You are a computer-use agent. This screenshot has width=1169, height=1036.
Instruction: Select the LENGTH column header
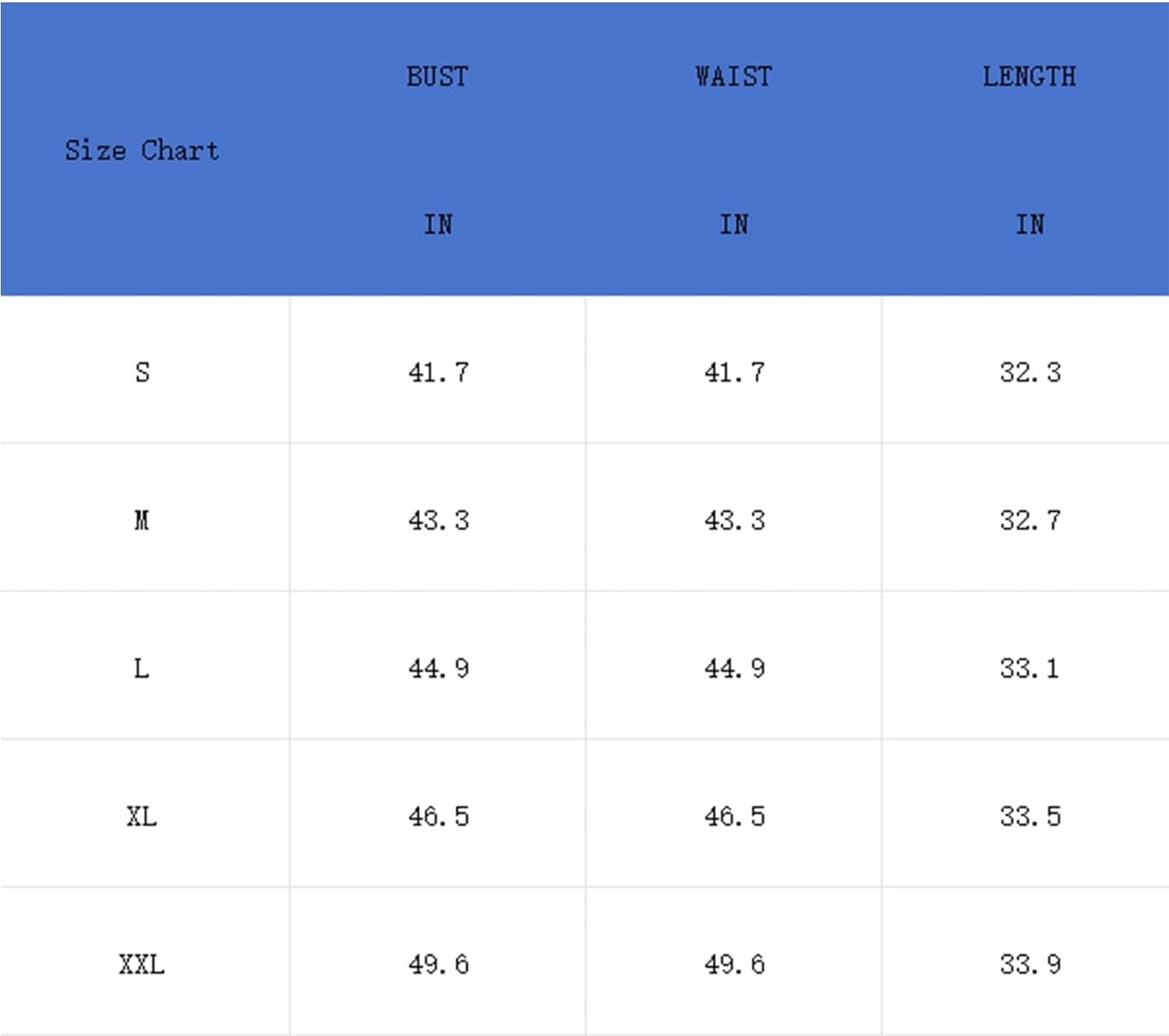click(x=1029, y=76)
